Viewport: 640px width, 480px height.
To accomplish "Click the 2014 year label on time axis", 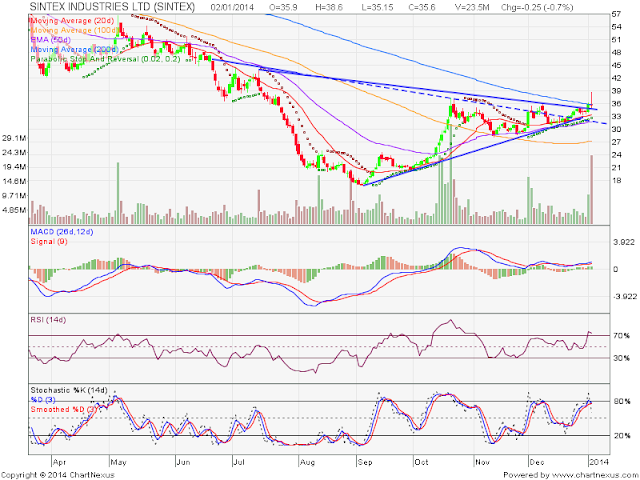I will pos(598,462).
